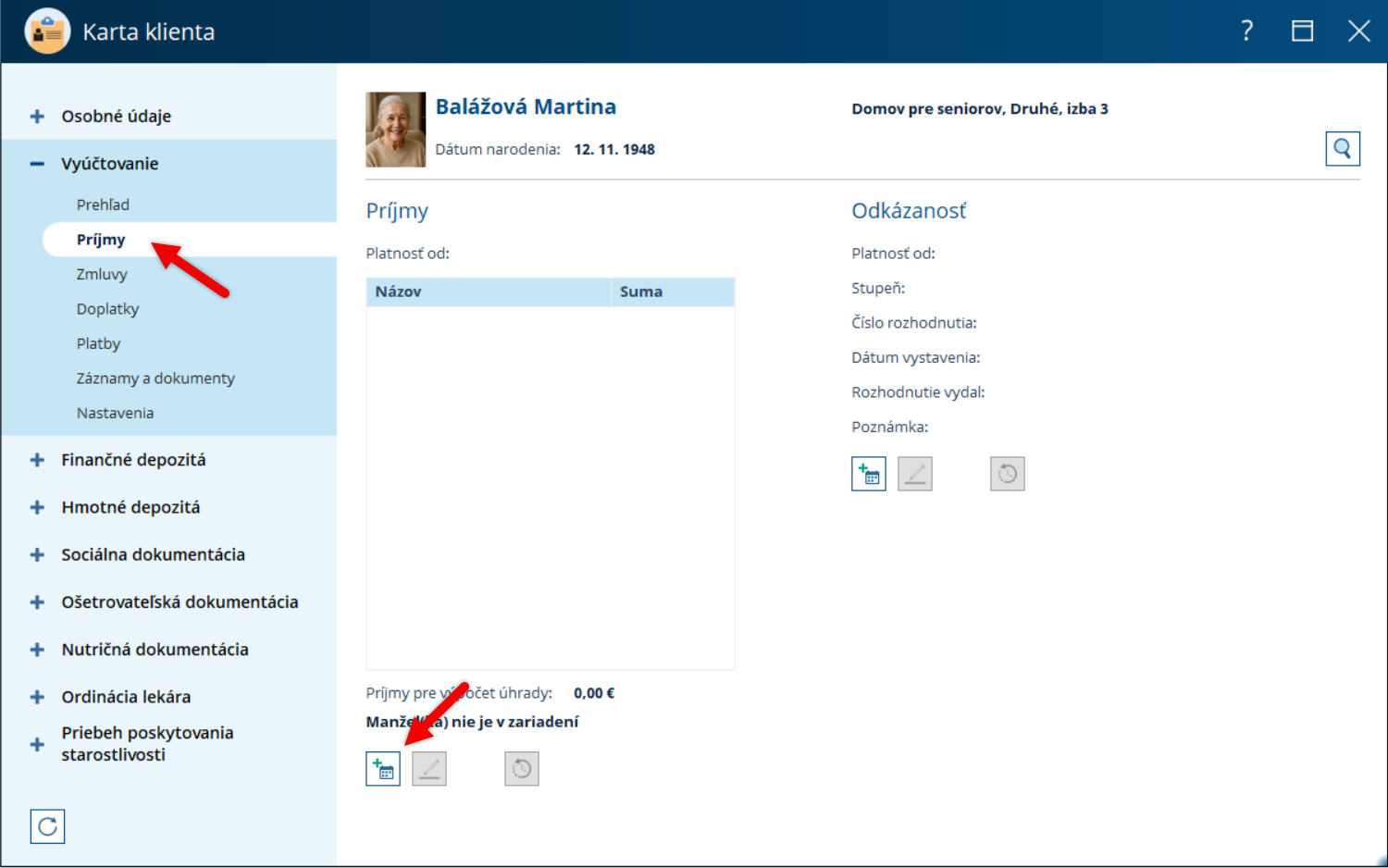The height and width of the screenshot is (868, 1388).
Task: Expand the Osobné údaje section
Action: [x=37, y=117]
